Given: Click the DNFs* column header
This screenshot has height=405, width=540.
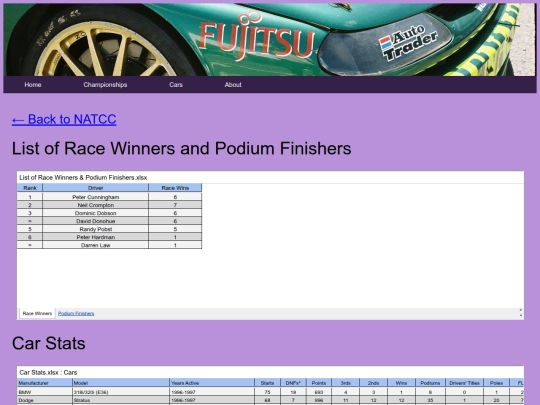Looking at the screenshot, I should [x=293, y=383].
